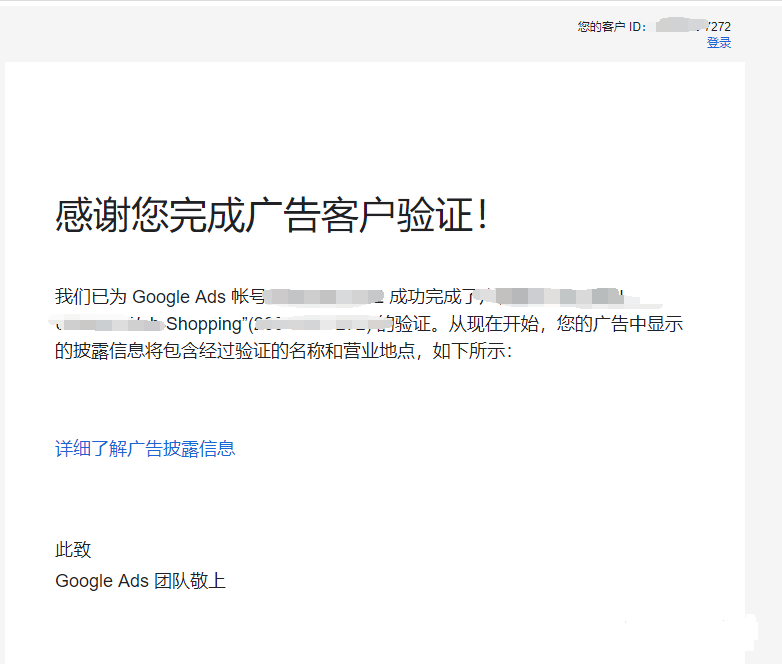Screen dimensions: 782x664
Task: Click Google Ads in the first body line
Action: (x=179, y=297)
